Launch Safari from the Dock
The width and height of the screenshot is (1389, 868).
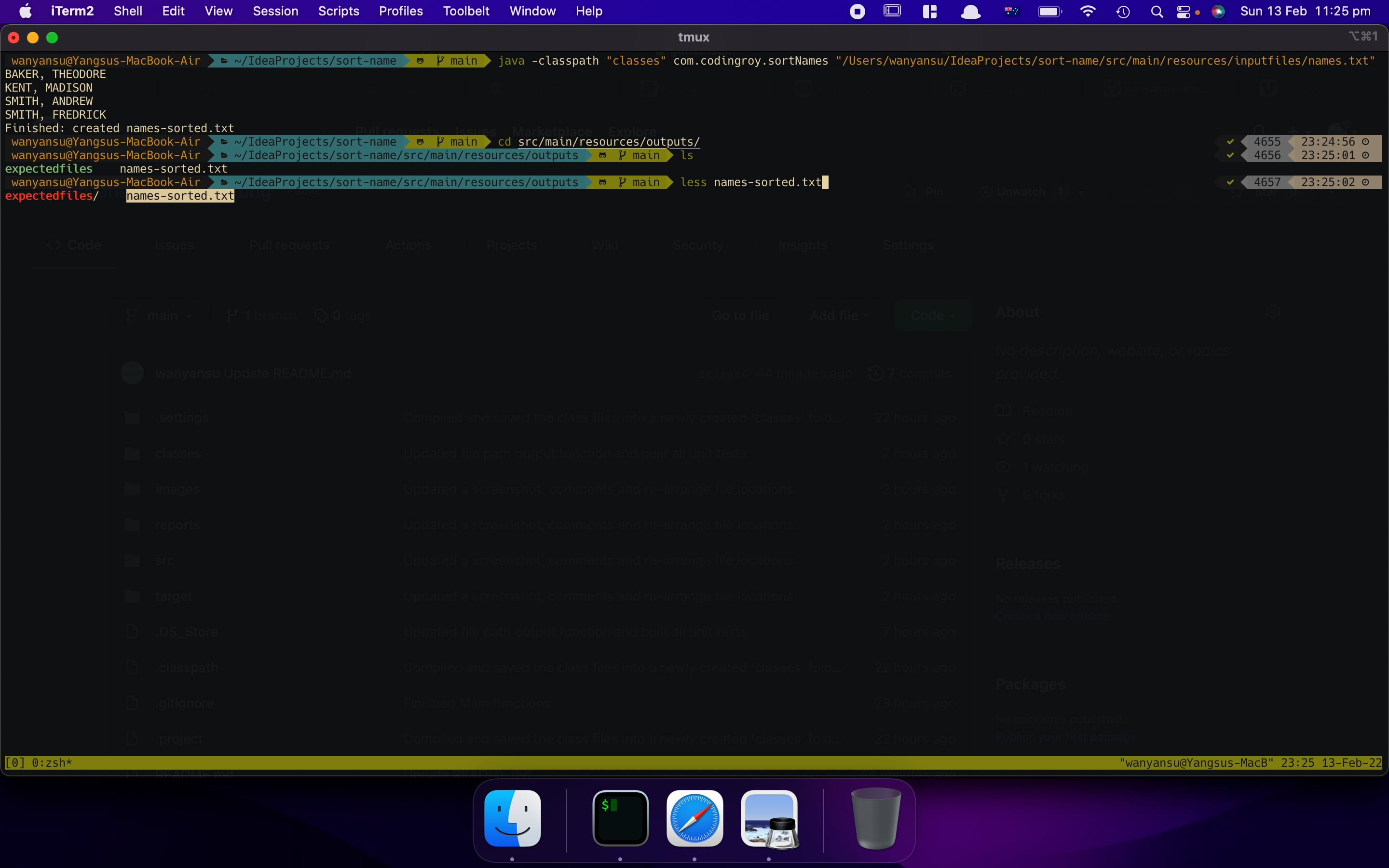[x=694, y=818]
